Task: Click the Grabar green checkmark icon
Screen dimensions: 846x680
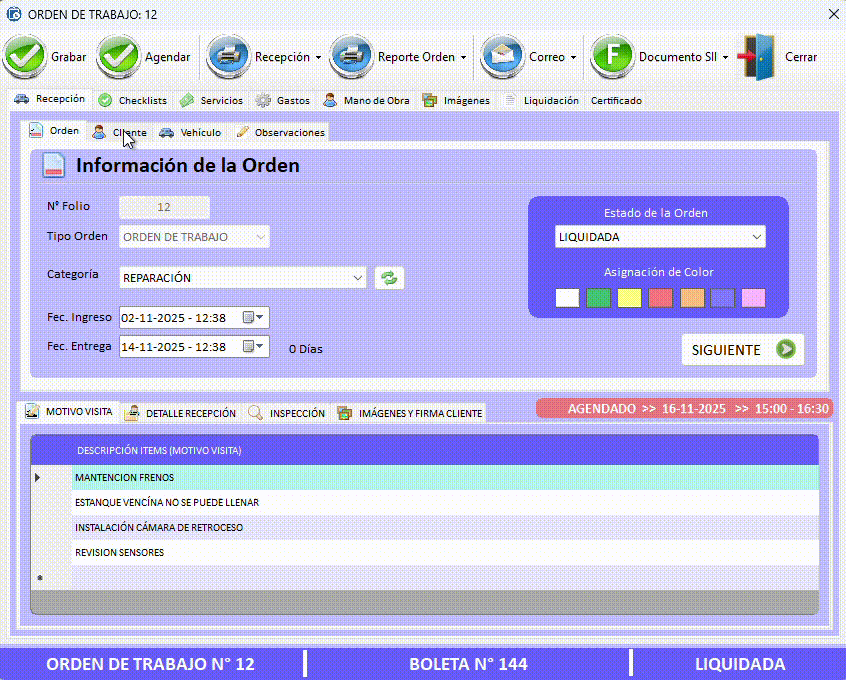Action: [24, 57]
